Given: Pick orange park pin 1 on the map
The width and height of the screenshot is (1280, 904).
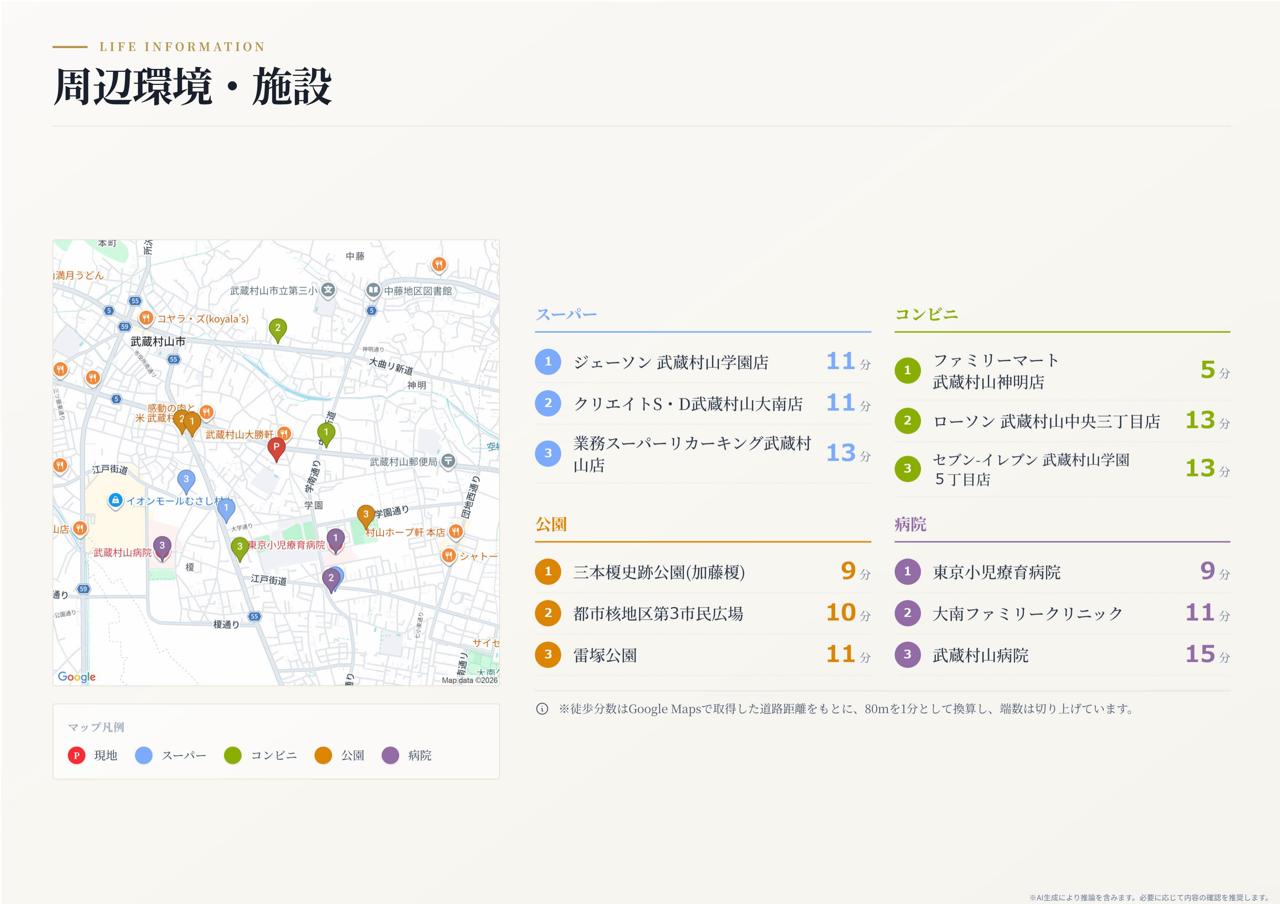Looking at the screenshot, I should point(192,424).
